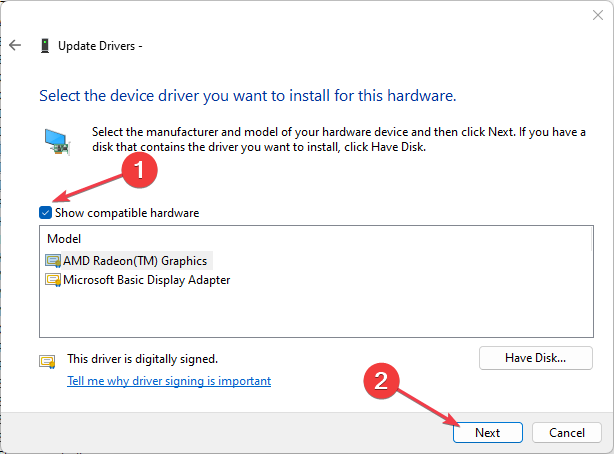
Task: Open the Tell me why driver signing link
Action: click(168, 381)
